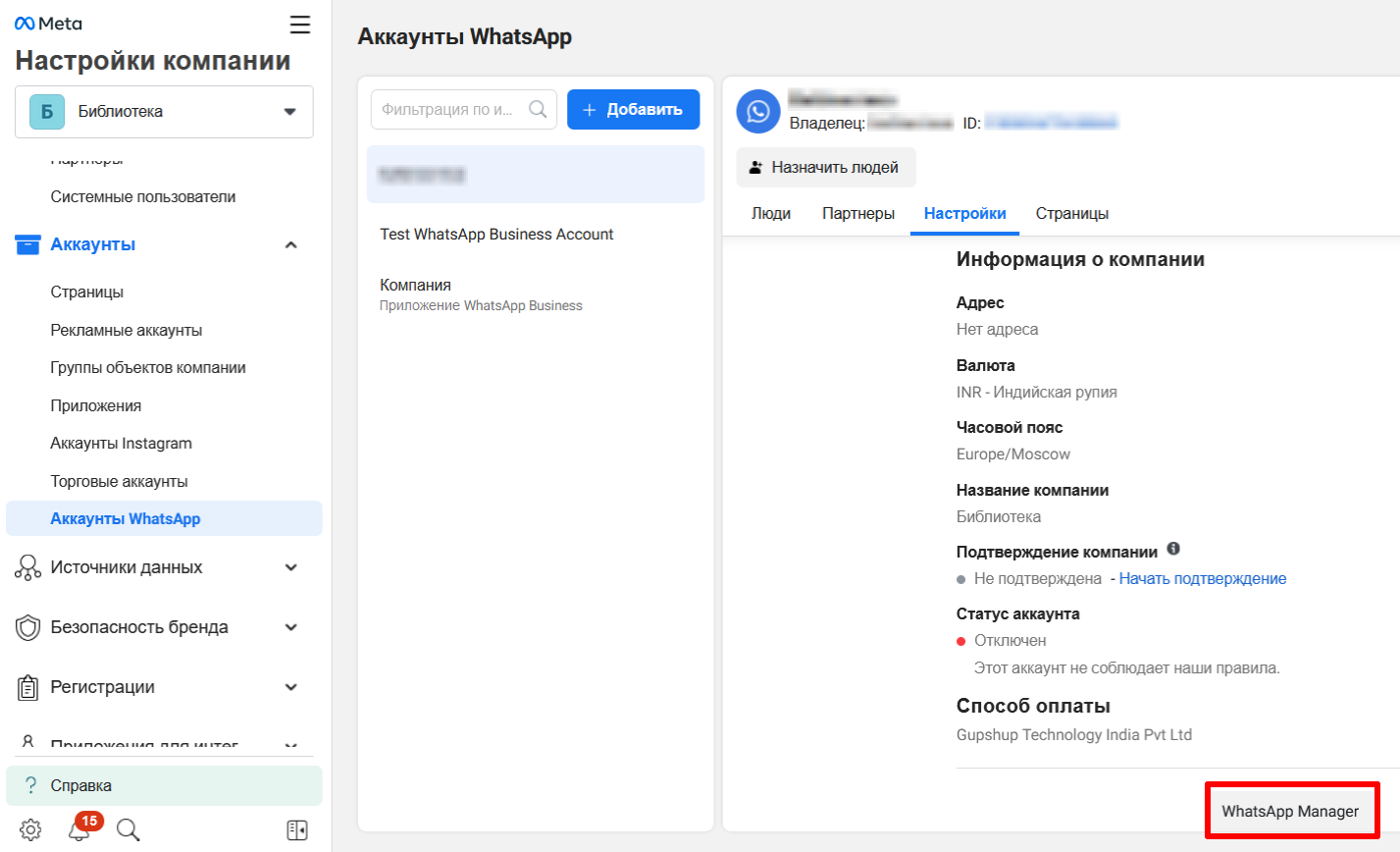Click the Meta logo
This screenshot has height=852, width=1400.
coord(48,24)
